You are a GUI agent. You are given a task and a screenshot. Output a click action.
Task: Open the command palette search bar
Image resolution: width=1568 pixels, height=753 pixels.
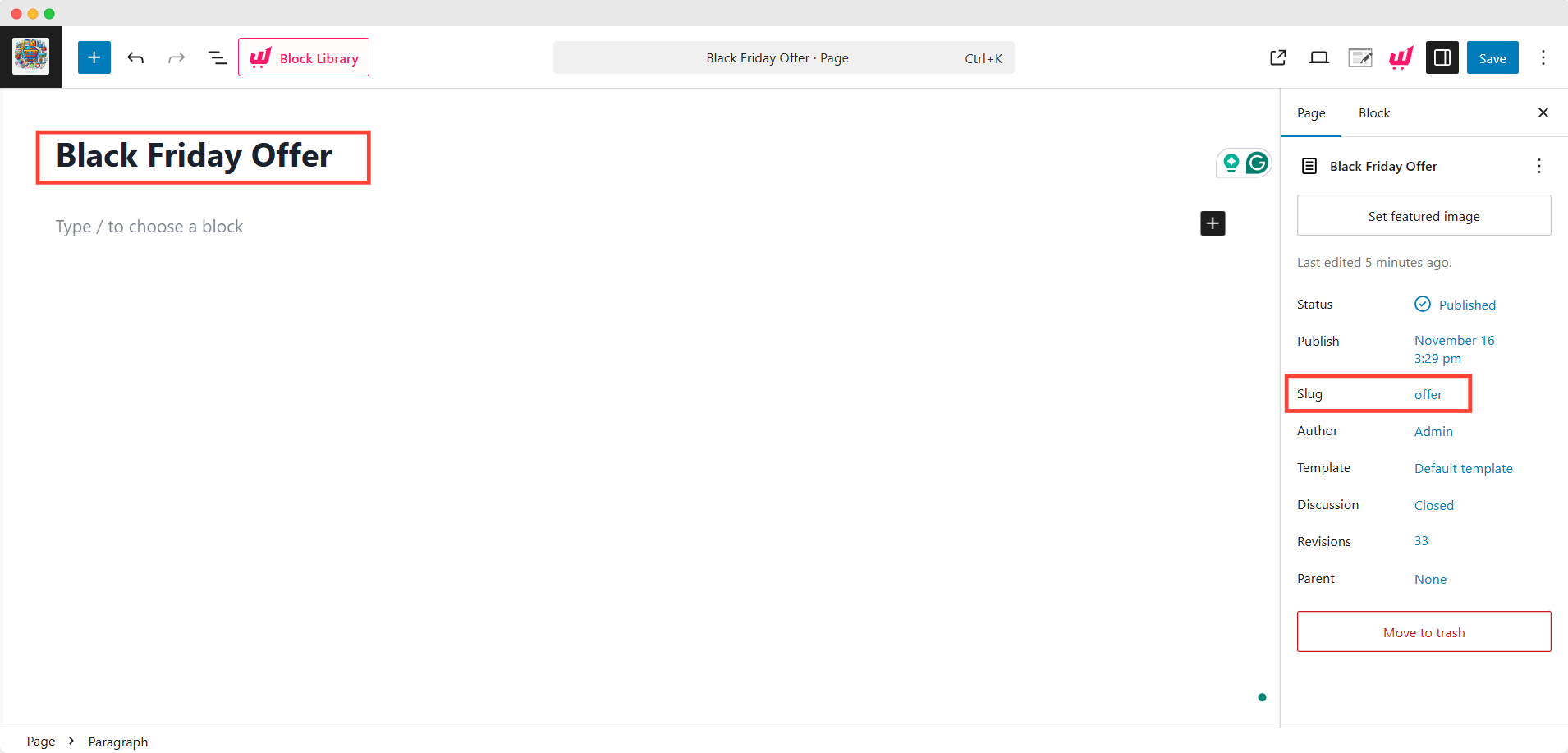pos(782,57)
